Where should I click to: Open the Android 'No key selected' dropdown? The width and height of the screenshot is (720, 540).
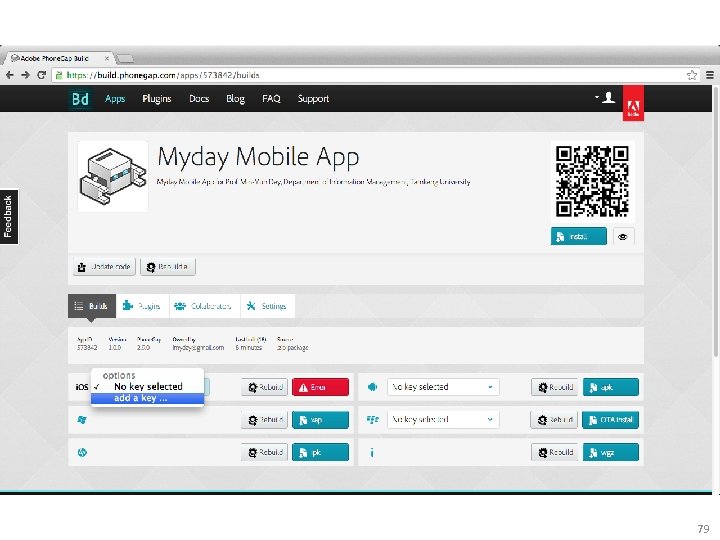pos(443,387)
